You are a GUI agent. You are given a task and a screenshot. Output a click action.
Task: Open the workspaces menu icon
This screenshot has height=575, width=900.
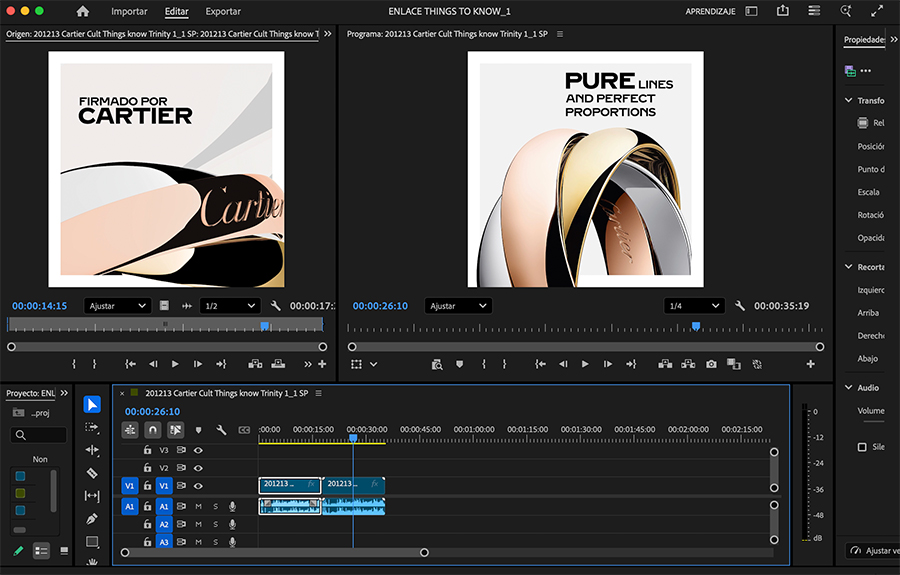(814, 11)
